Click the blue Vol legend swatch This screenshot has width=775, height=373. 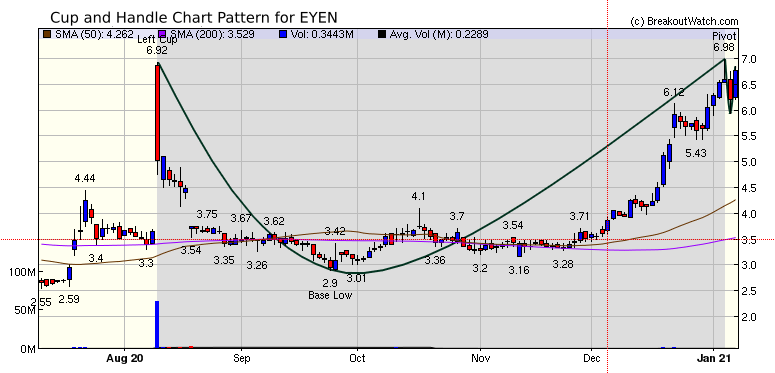tap(282, 34)
